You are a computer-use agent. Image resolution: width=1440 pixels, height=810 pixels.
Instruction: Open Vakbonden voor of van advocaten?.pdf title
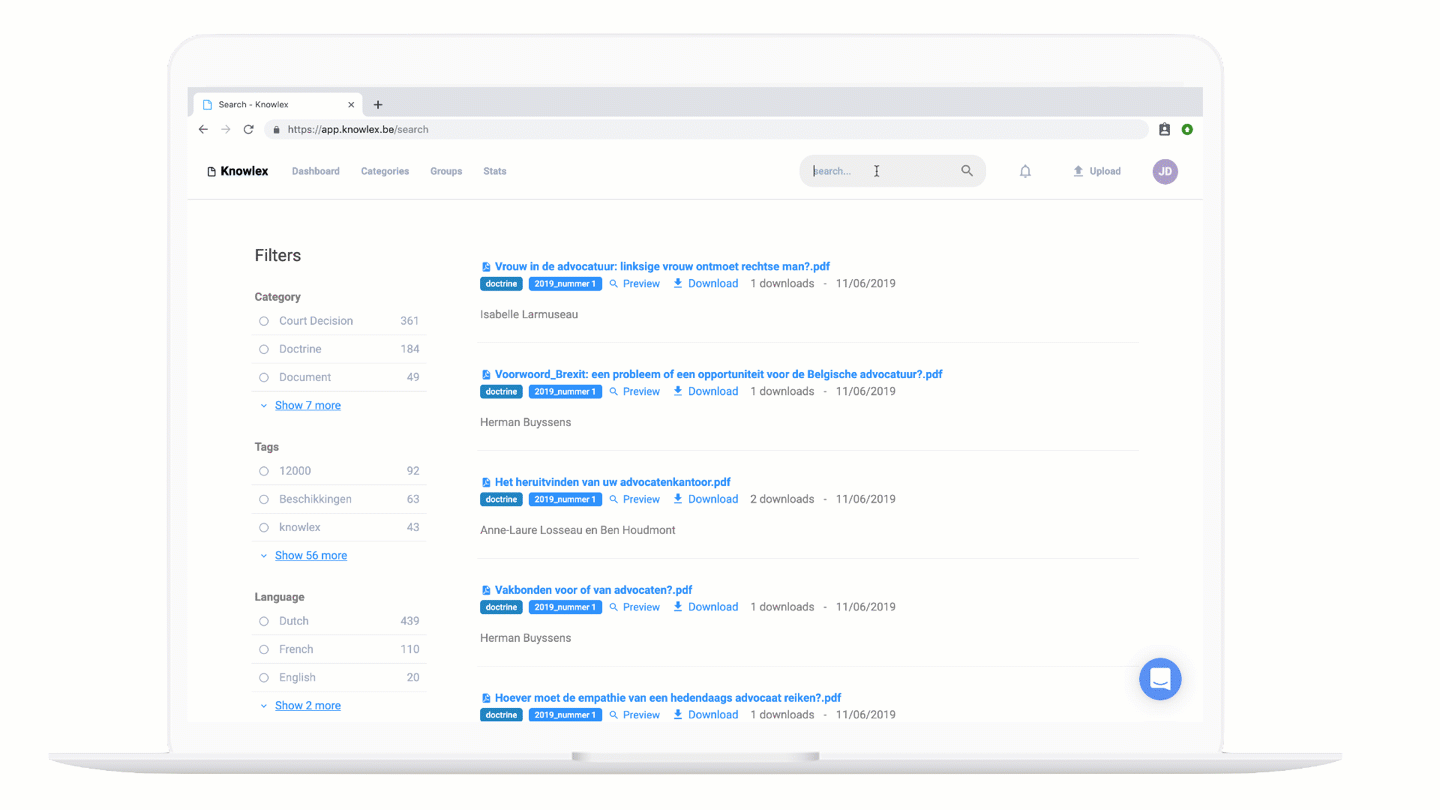click(x=594, y=591)
